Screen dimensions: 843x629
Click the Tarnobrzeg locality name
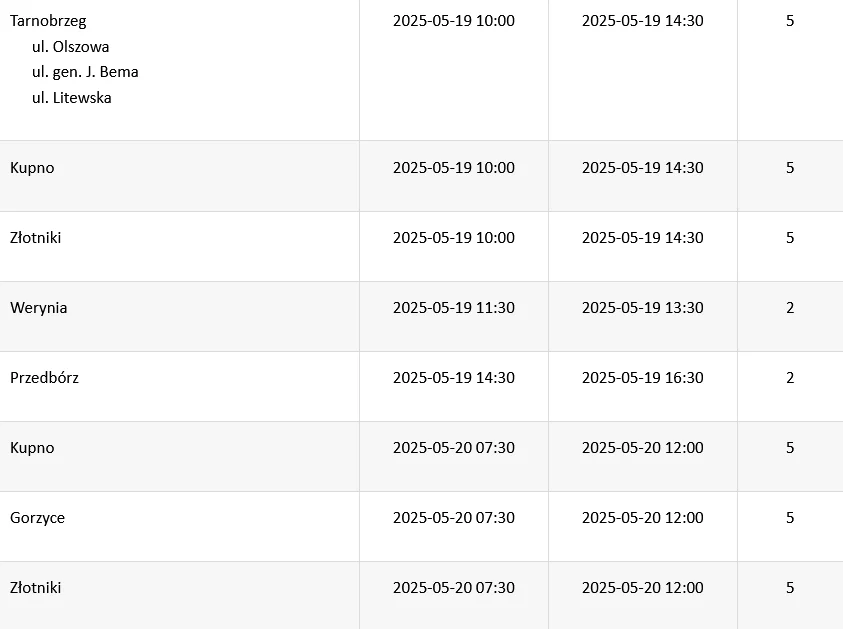(48, 21)
